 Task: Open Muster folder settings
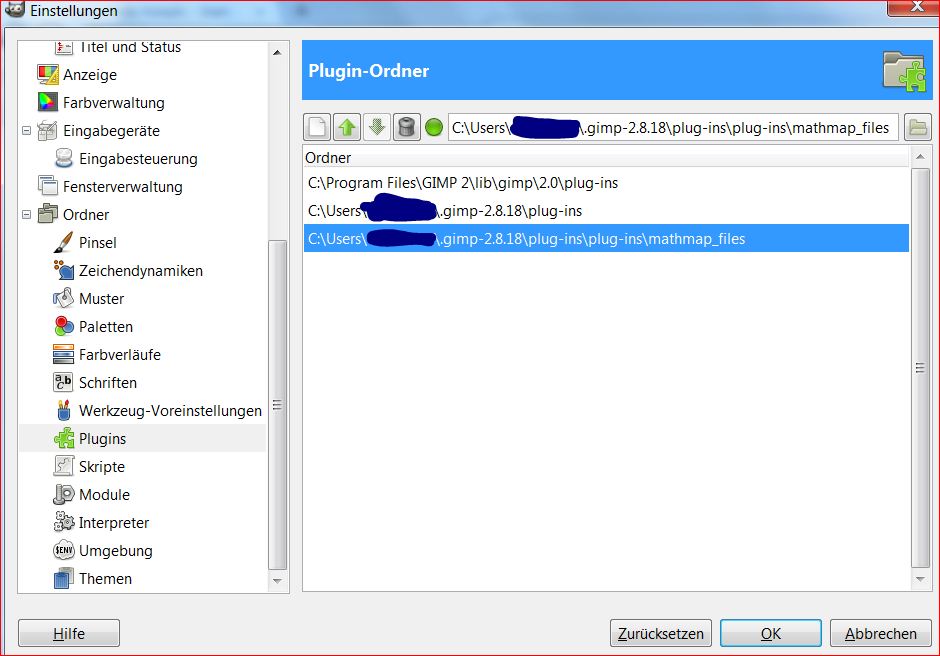[101, 299]
